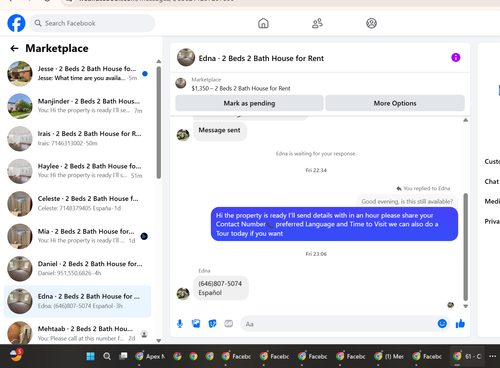The image size is (500, 368).
Task: Open Chat section in right panel
Action: pos(492,182)
